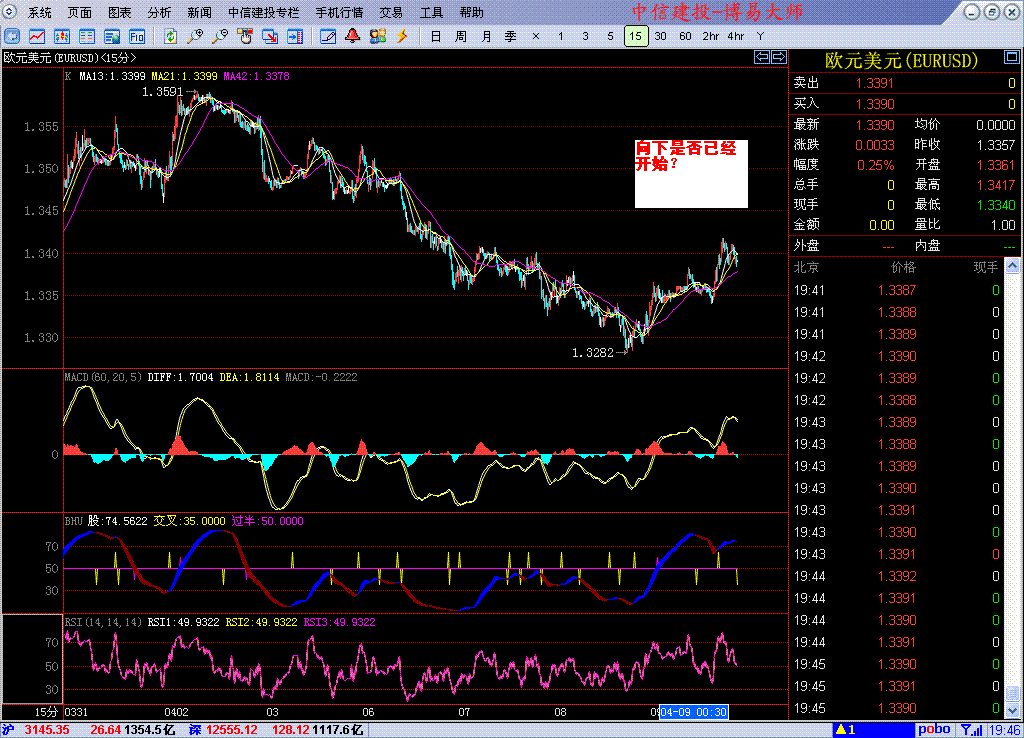Click the two users icon

pyautogui.click(x=377, y=37)
